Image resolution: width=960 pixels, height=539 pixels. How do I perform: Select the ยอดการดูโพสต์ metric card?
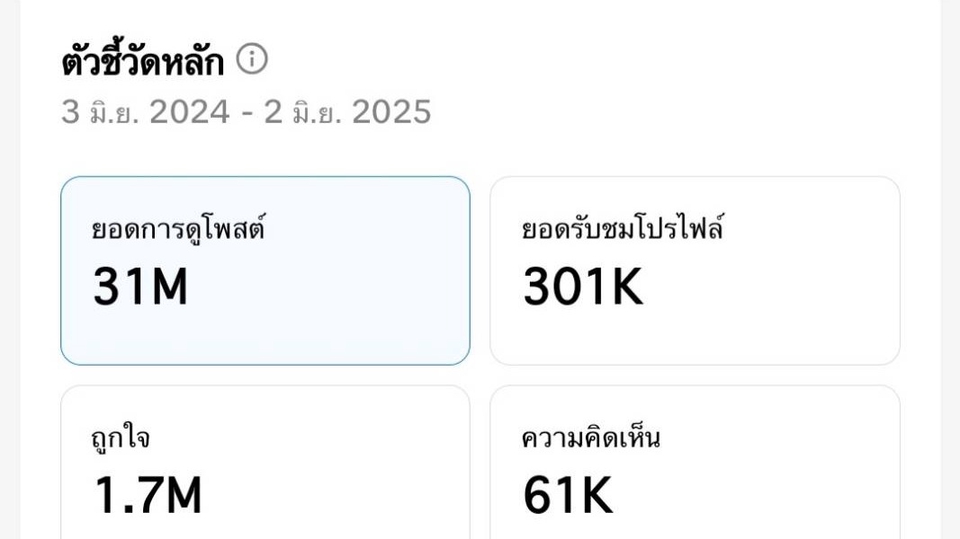(265, 270)
